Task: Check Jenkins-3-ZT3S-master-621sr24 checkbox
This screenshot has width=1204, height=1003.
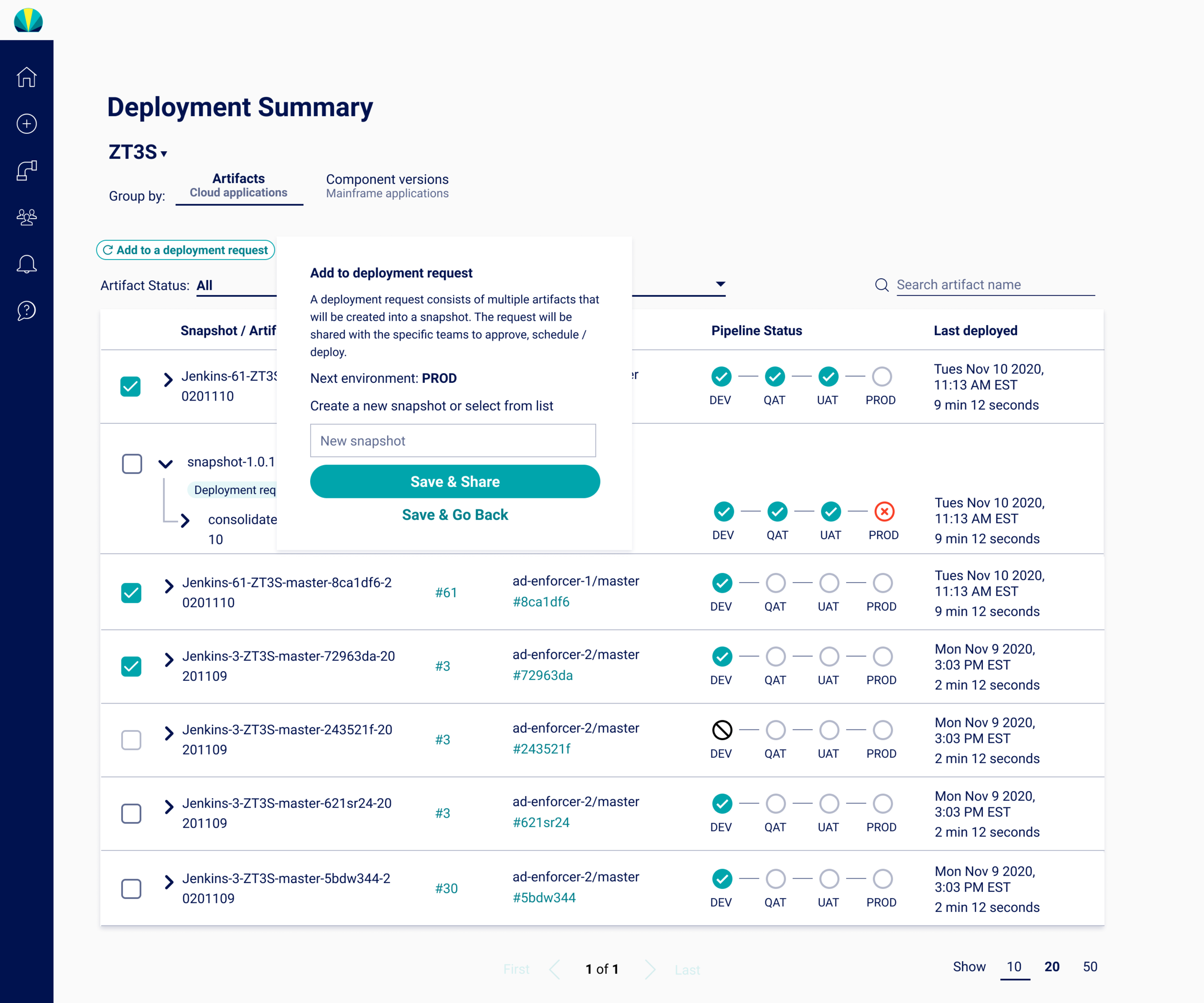Action: 131,813
